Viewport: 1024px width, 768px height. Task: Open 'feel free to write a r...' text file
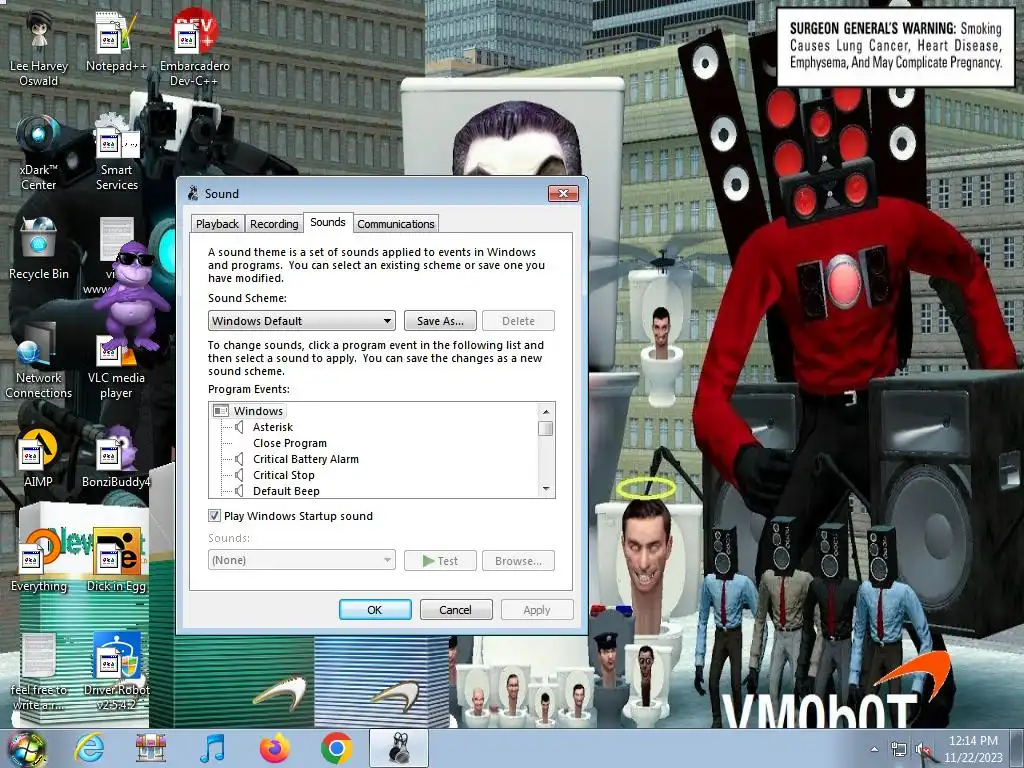(39, 673)
